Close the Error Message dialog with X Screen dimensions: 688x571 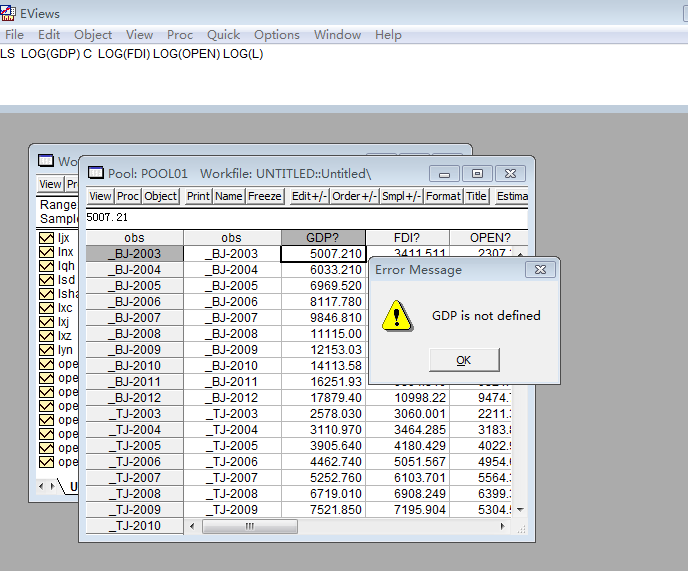[539, 270]
